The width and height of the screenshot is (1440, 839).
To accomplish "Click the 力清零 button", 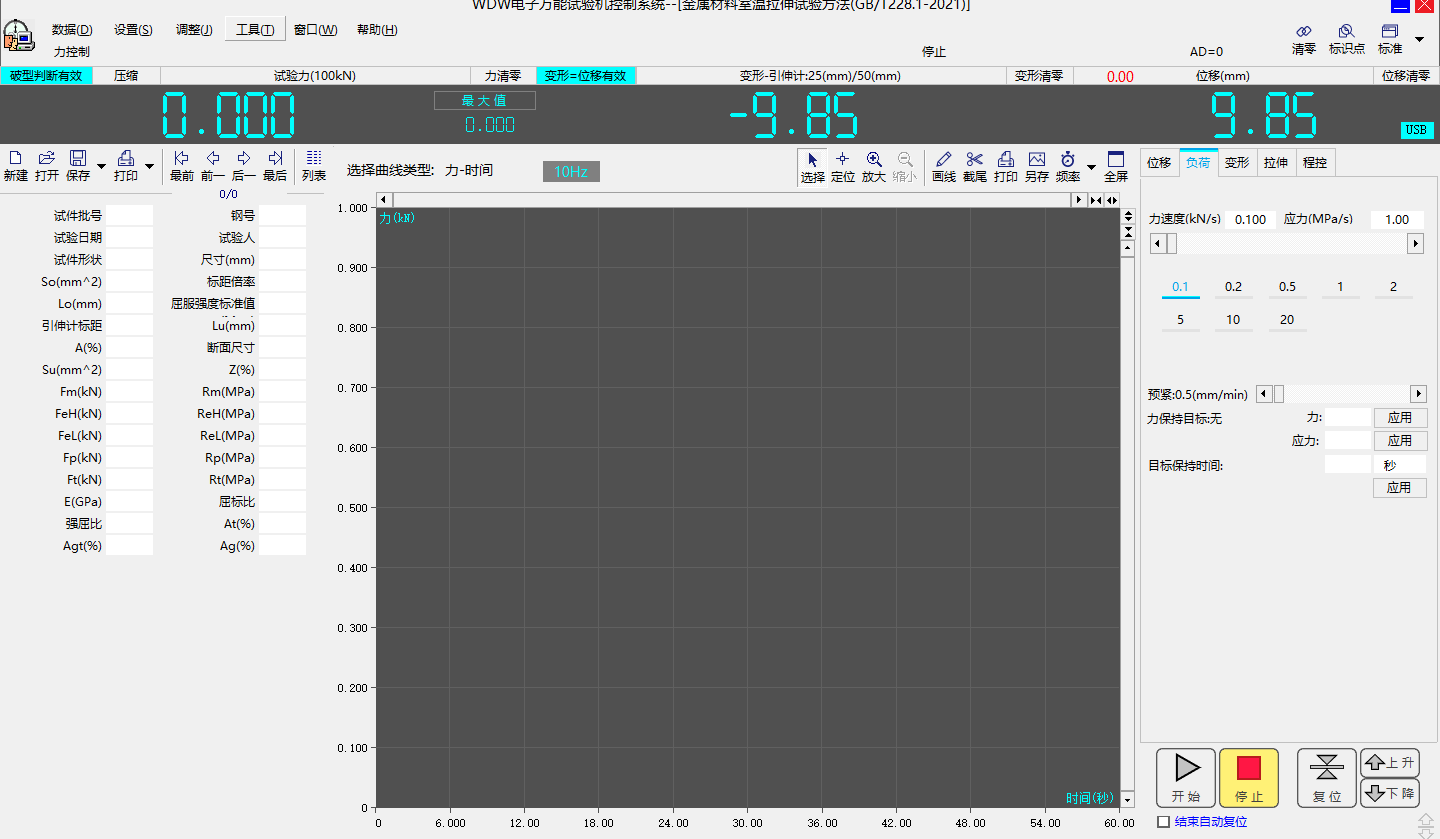I will 503,75.
